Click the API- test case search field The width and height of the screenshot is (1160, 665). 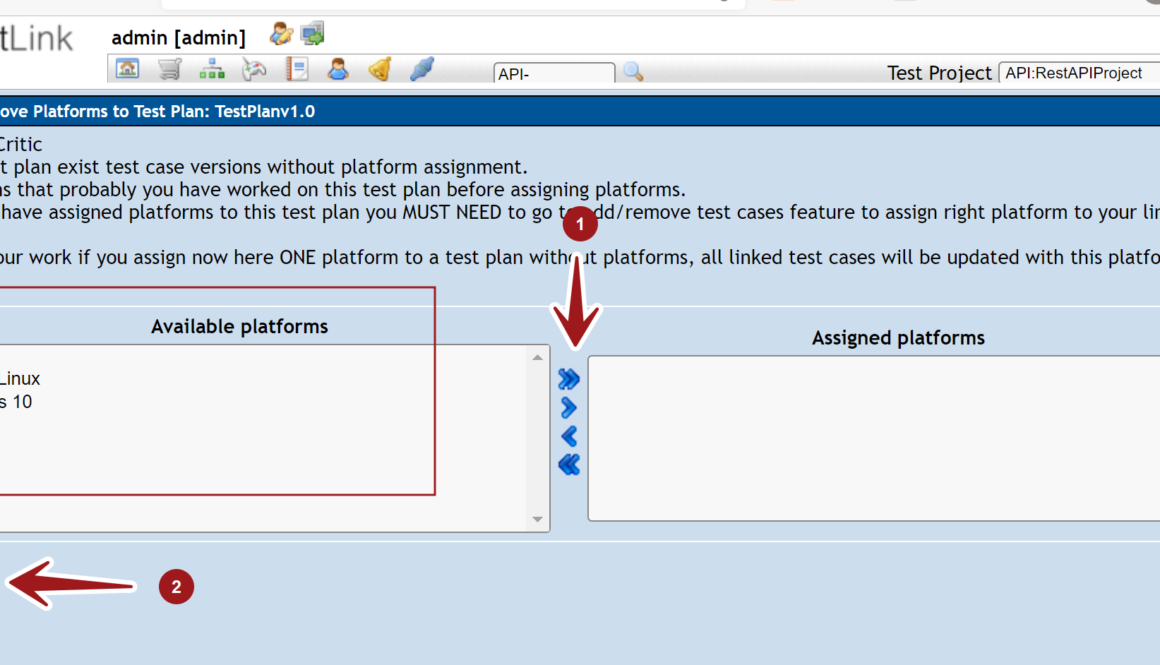[x=554, y=73]
